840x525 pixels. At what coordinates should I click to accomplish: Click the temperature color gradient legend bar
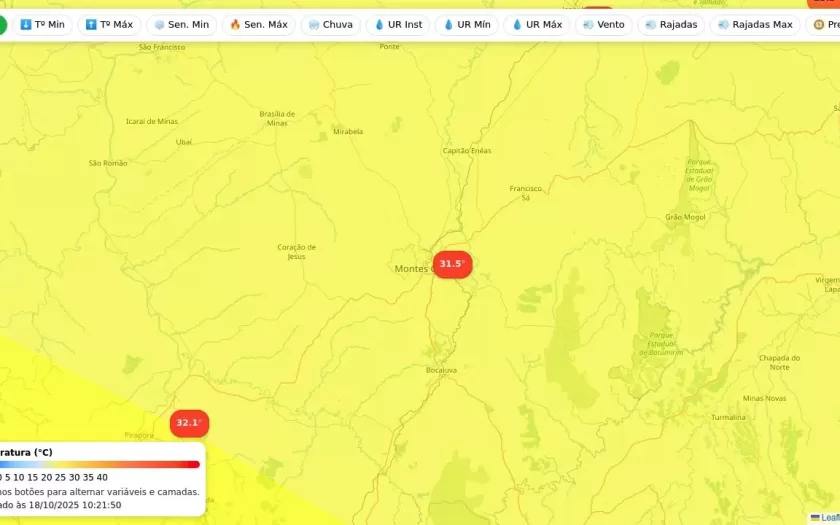(x=100, y=464)
